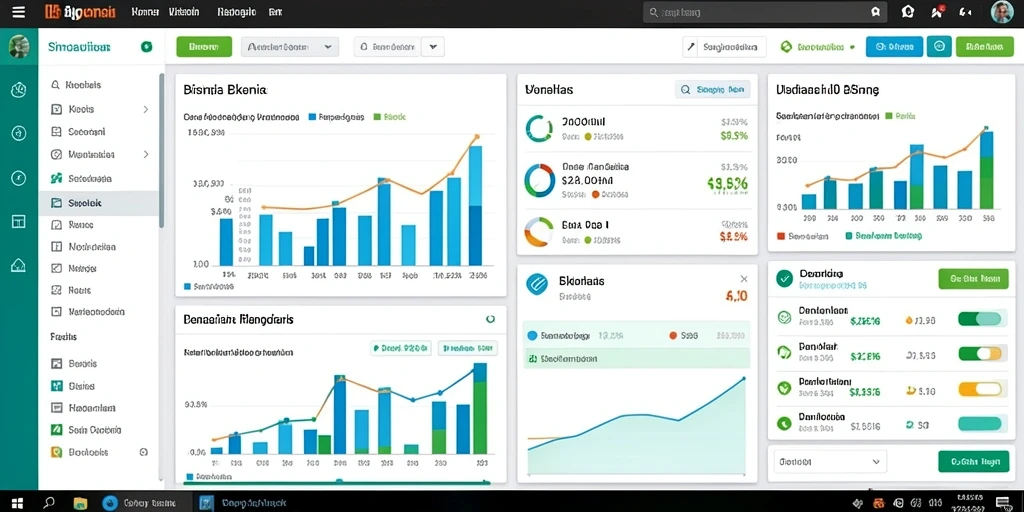This screenshot has height=512, width=1024.
Task: Click the pencil edit icon in the toolbar
Action: pyautogui.click(x=690, y=47)
